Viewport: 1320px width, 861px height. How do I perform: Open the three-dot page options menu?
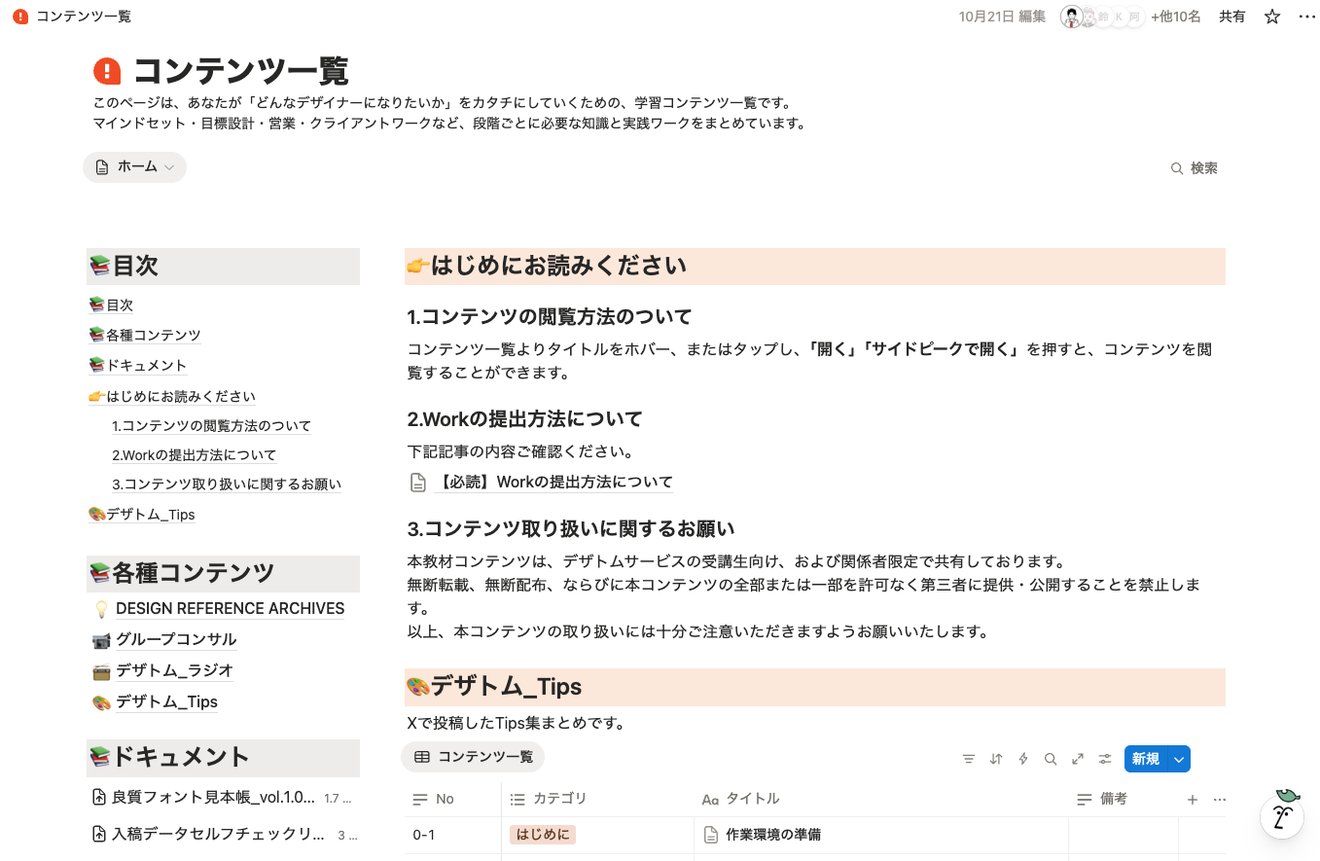click(1306, 16)
